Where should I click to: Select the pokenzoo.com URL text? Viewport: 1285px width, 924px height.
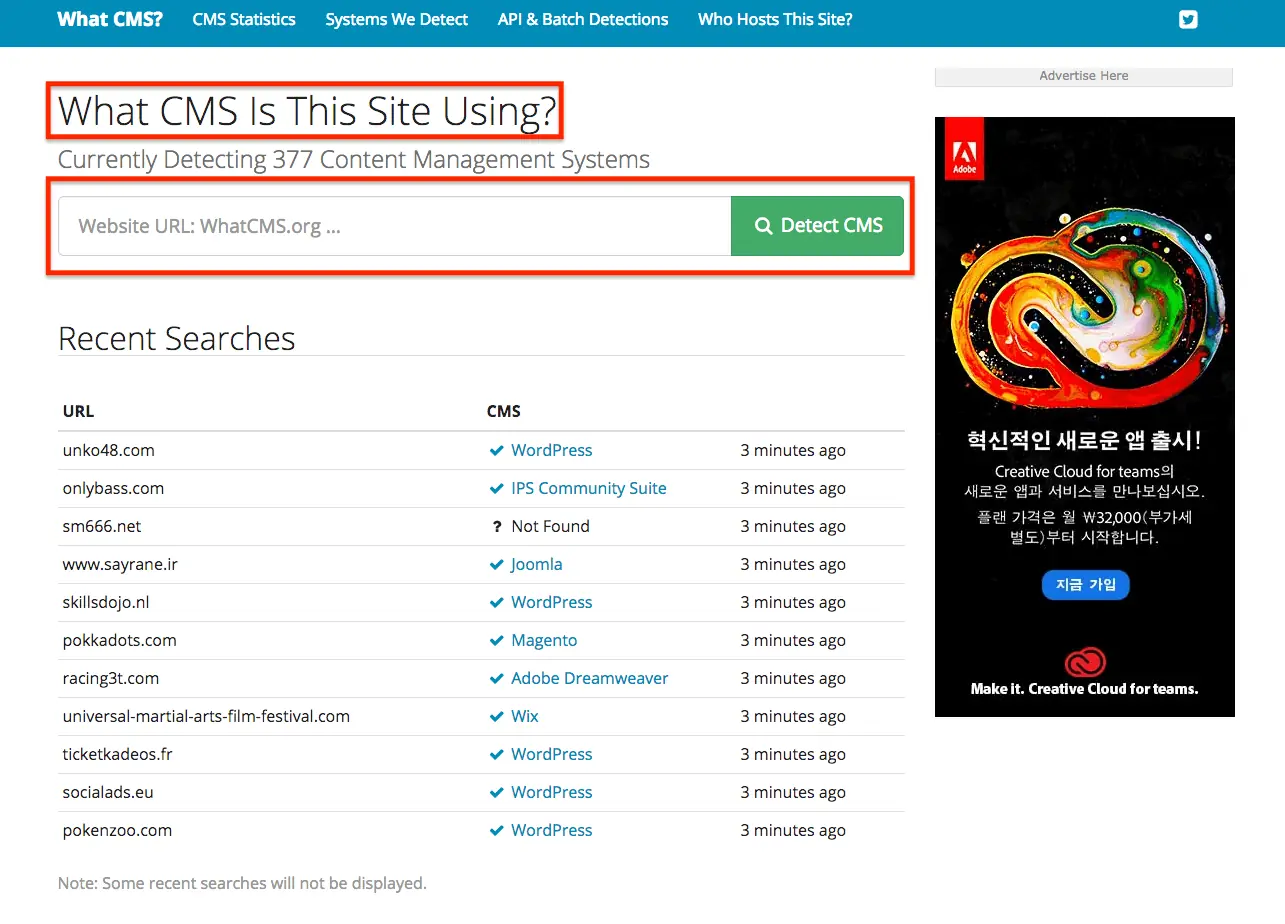[117, 830]
